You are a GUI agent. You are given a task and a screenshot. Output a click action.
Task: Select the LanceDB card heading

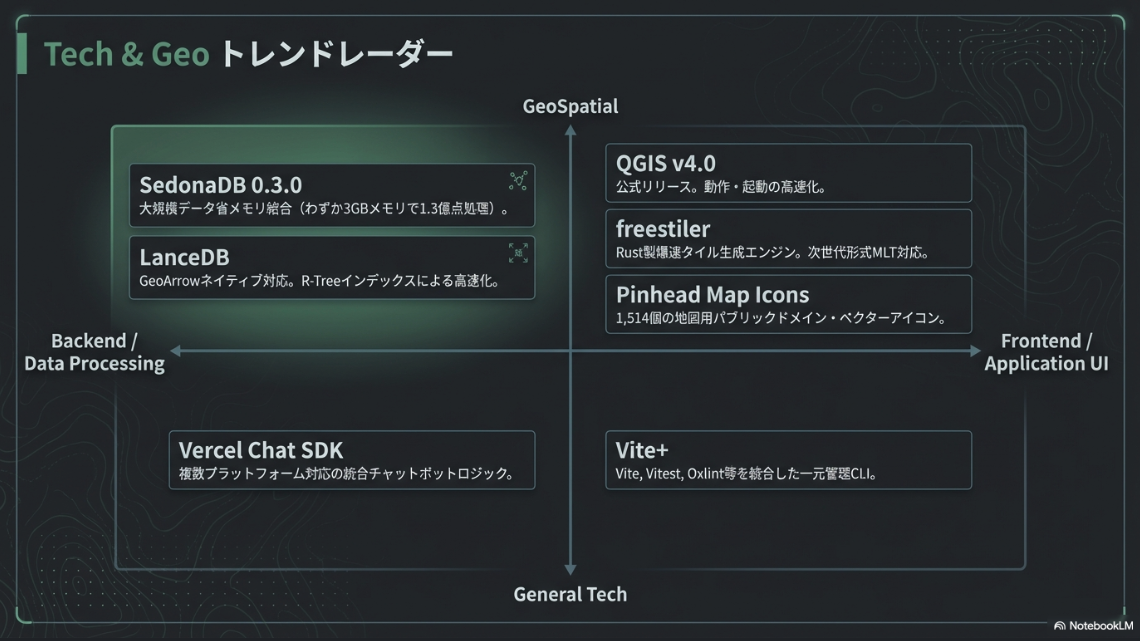coord(185,257)
